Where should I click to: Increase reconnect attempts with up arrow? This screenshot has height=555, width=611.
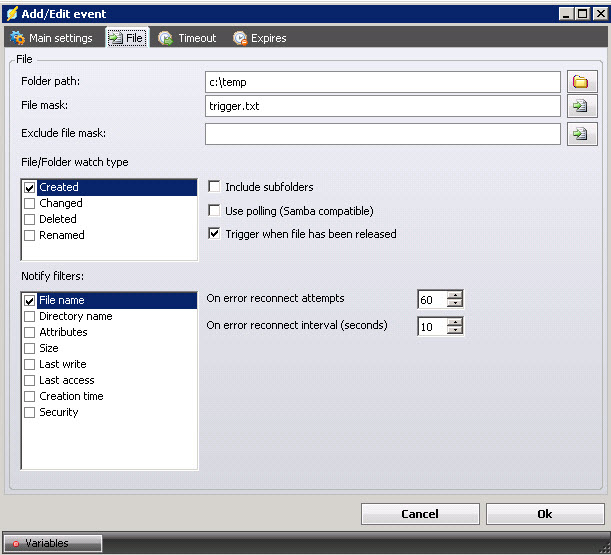pyautogui.click(x=455, y=294)
